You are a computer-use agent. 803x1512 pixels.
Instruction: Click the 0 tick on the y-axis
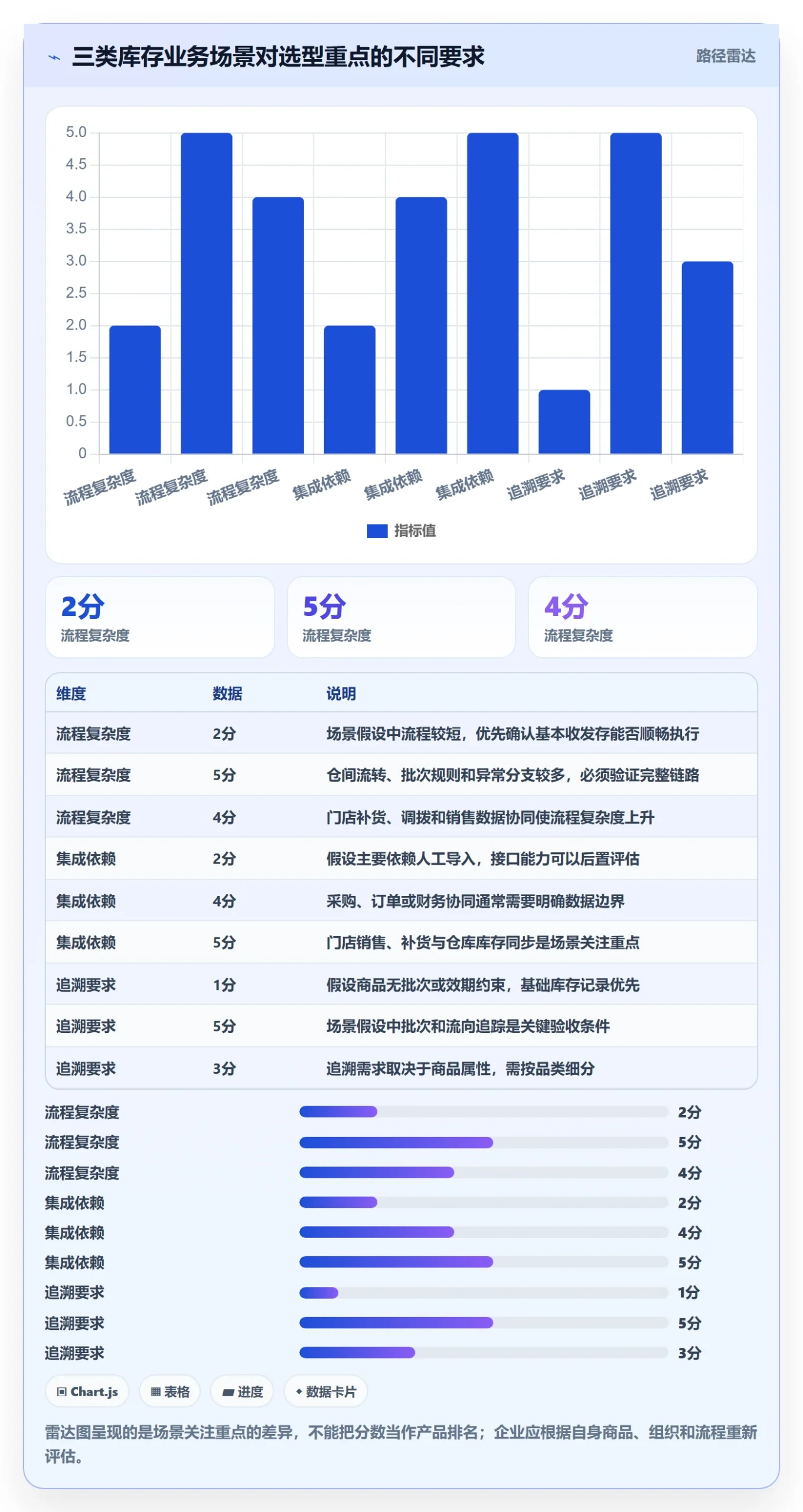coord(82,454)
